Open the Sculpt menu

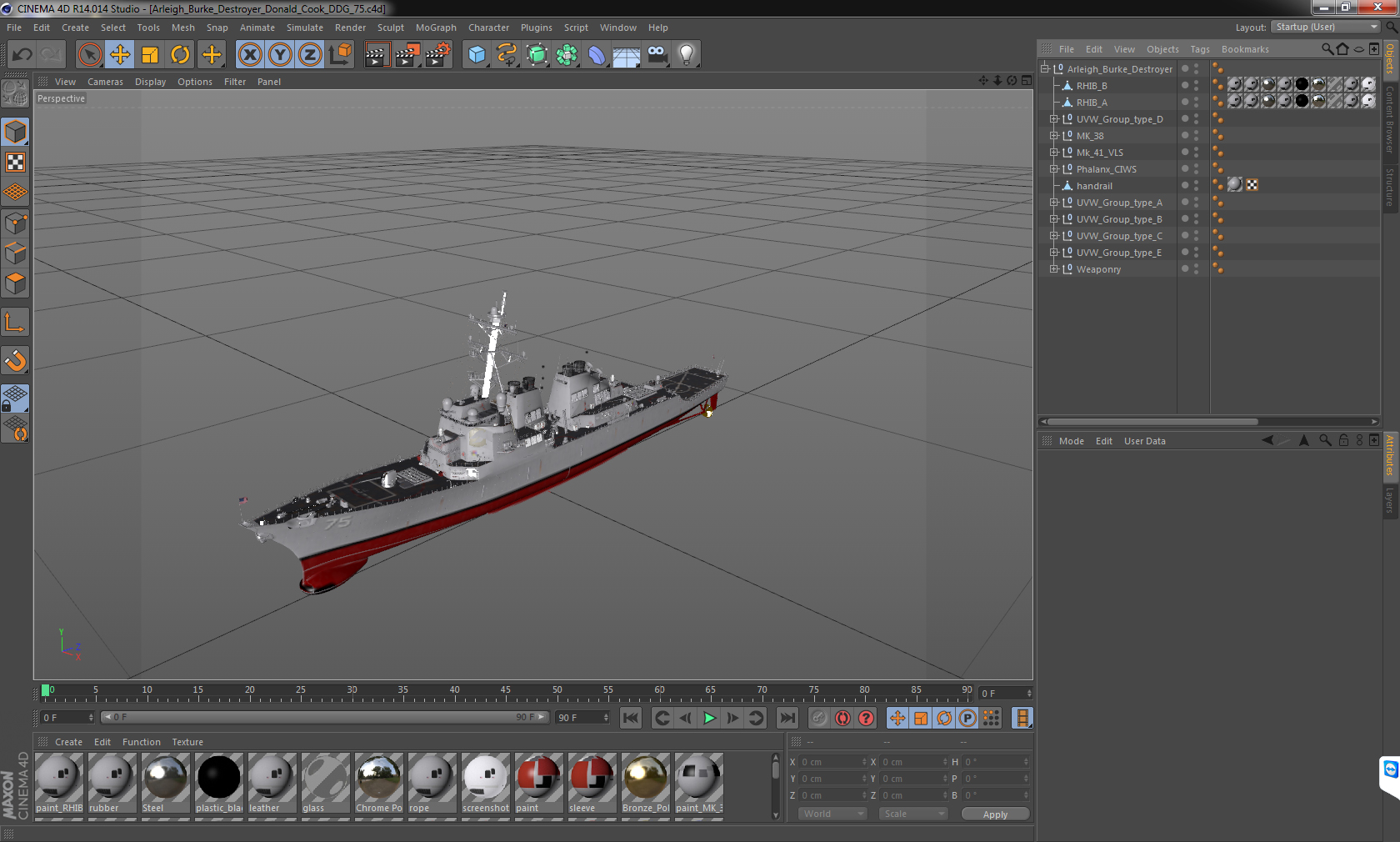390,28
